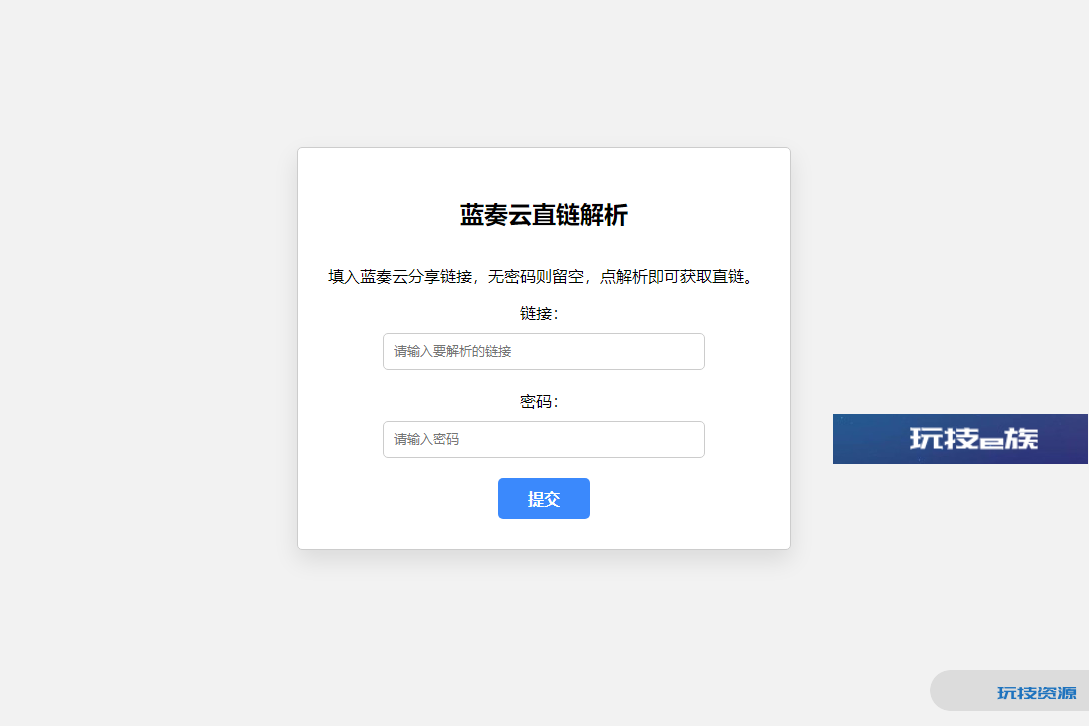1089x726 pixels.
Task: Select the 请输入要解析的链接 placeholder text
Action: pyautogui.click(x=453, y=352)
